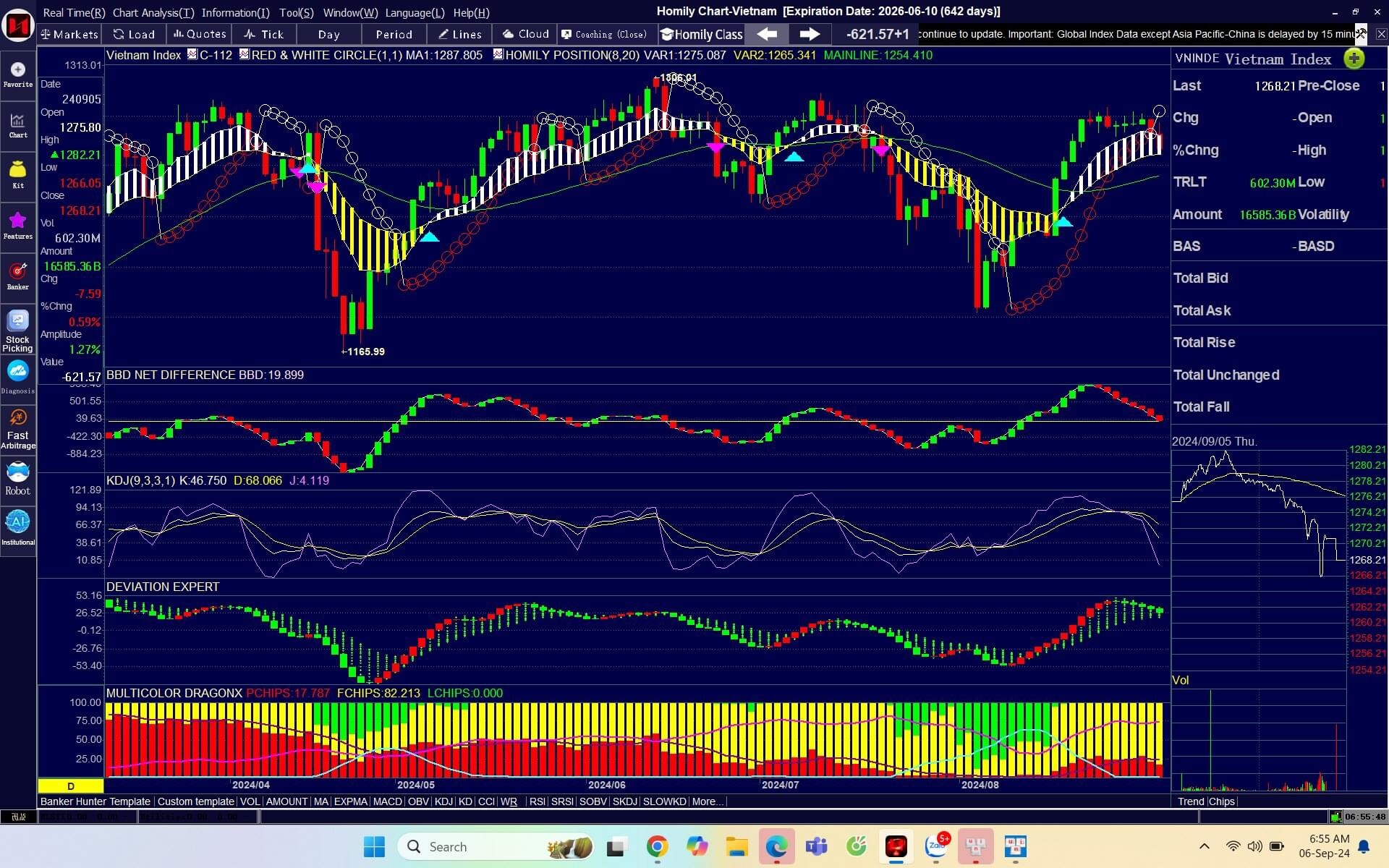Open Markets toolbar button
This screenshot has height=868, width=1389.
click(x=69, y=34)
